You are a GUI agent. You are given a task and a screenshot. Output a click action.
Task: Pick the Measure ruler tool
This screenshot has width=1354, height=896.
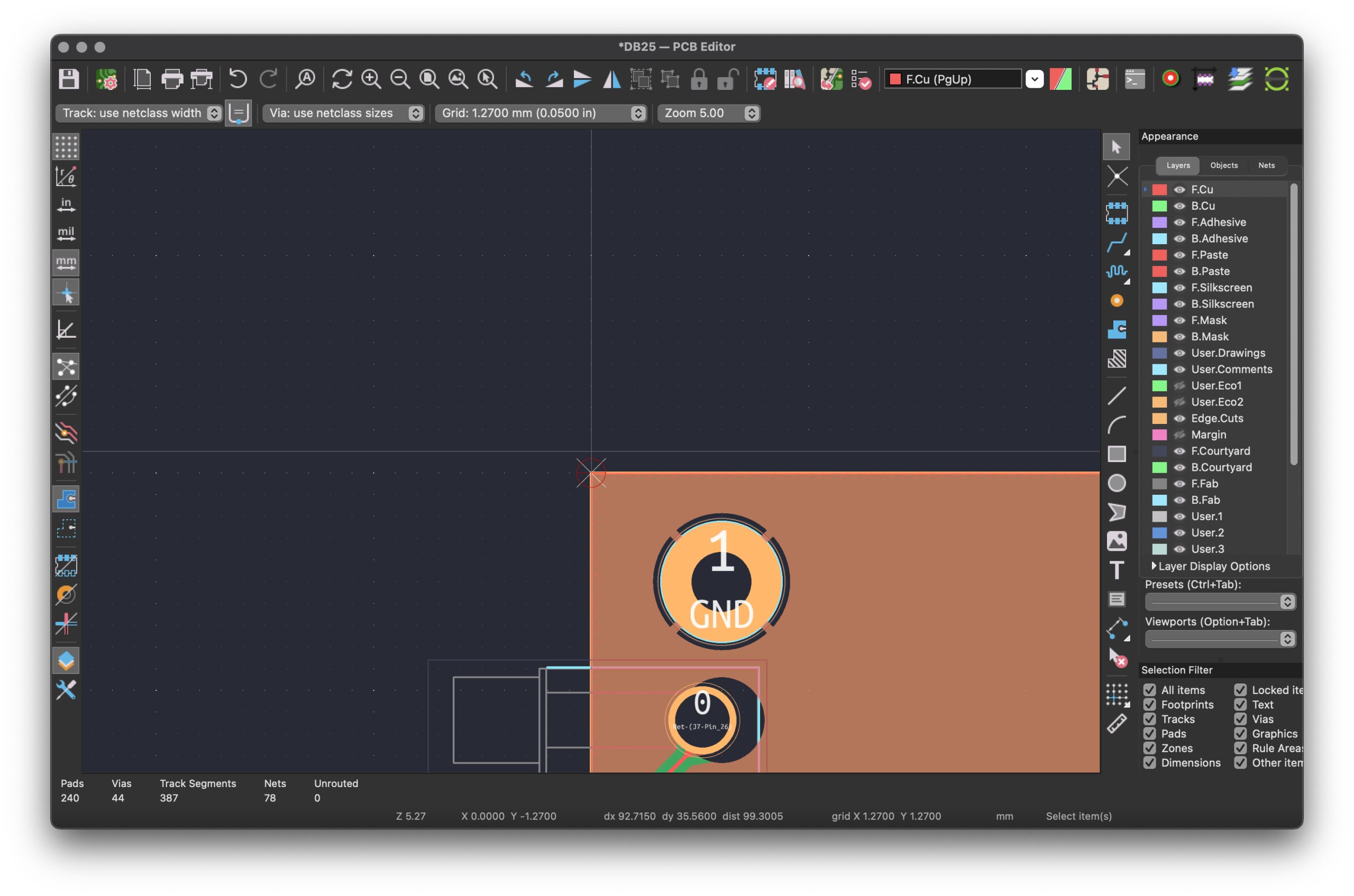[1116, 724]
